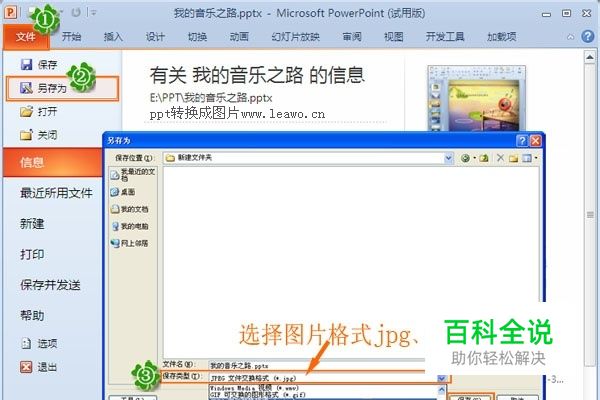Screen dimensions: 600x400
Task: Click 退出 to exit PowerPoint
Action: 39,367
